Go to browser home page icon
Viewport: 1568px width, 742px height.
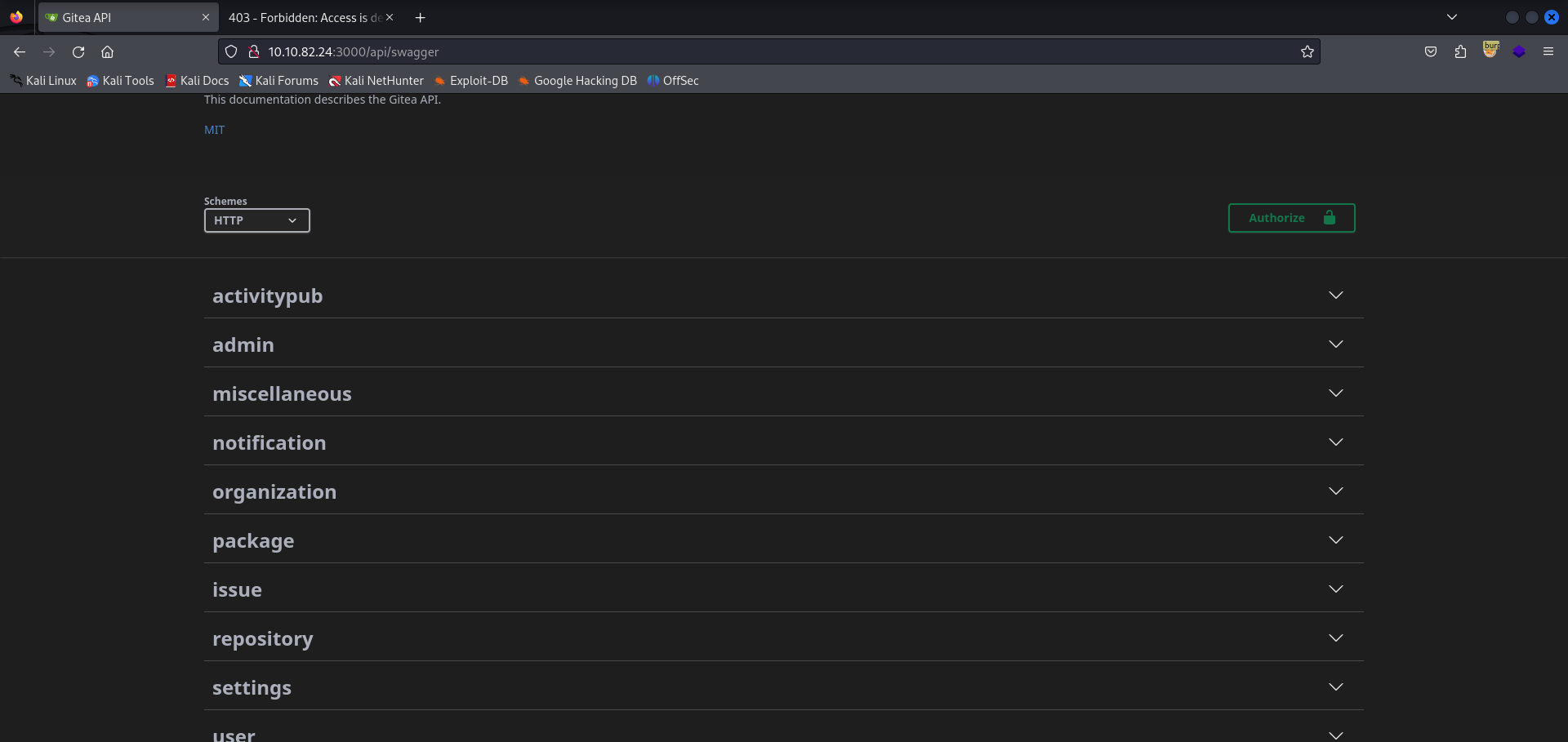tap(107, 51)
